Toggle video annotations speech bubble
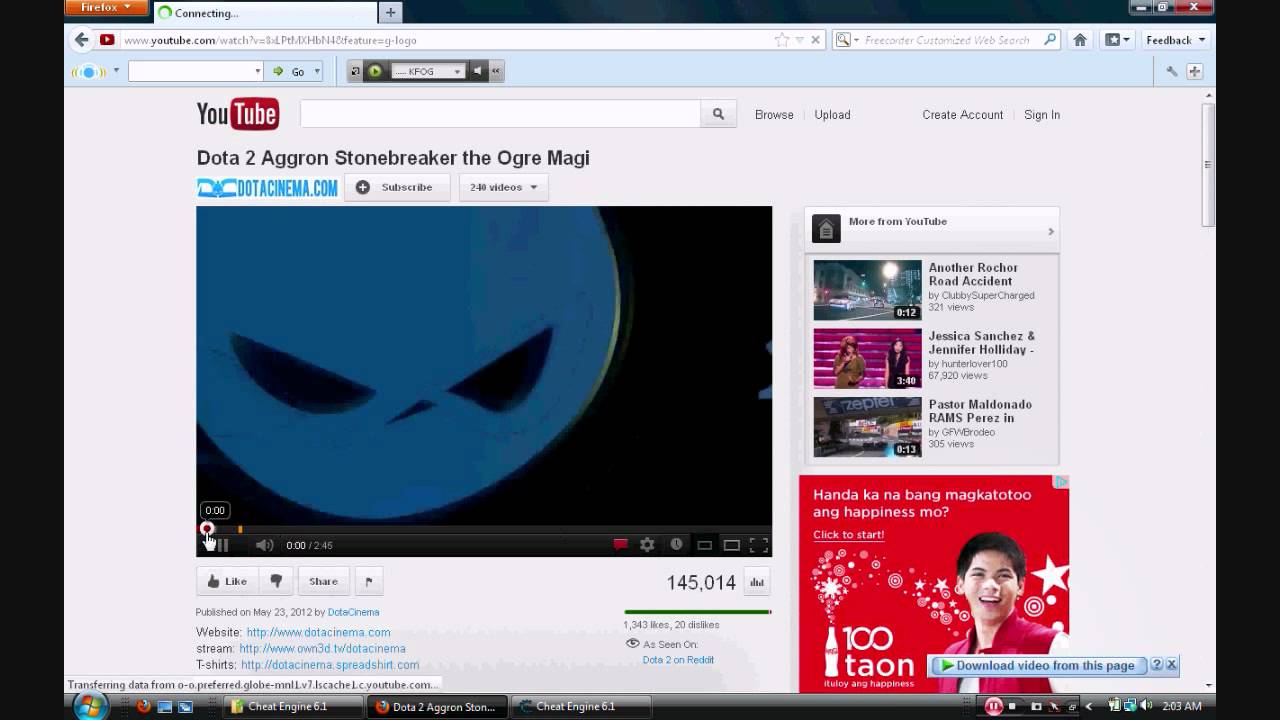1280x720 pixels. pos(620,545)
